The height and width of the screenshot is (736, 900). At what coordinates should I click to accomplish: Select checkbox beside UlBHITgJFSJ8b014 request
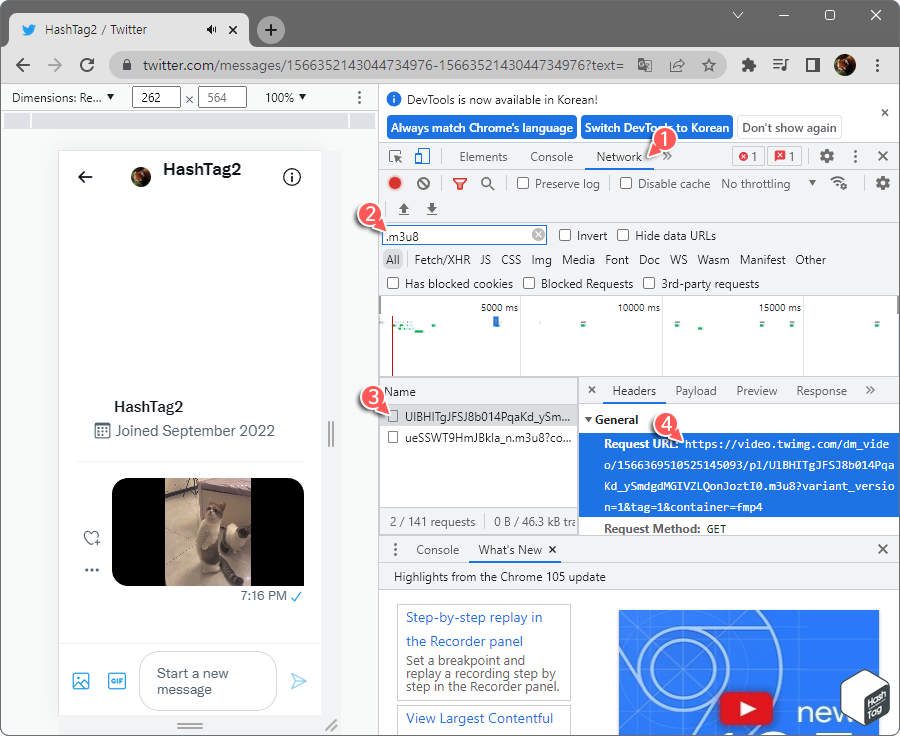(393, 416)
